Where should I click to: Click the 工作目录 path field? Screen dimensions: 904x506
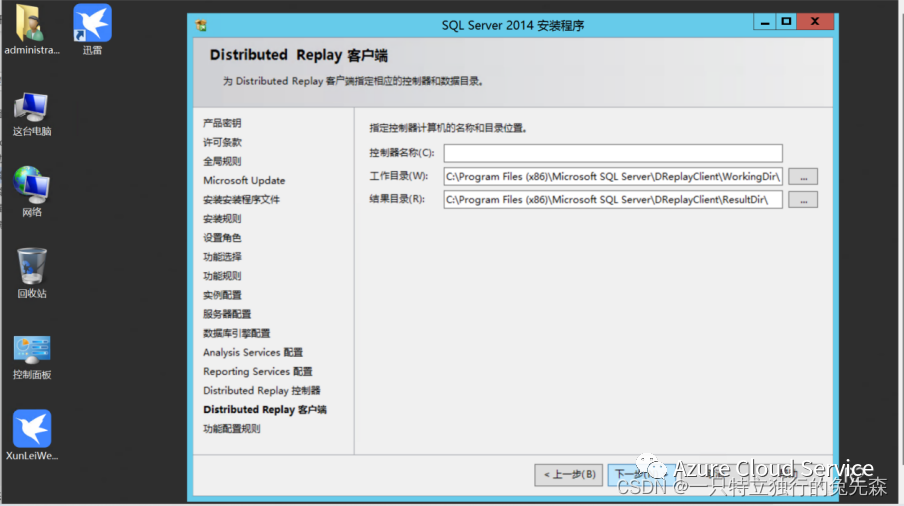613,176
